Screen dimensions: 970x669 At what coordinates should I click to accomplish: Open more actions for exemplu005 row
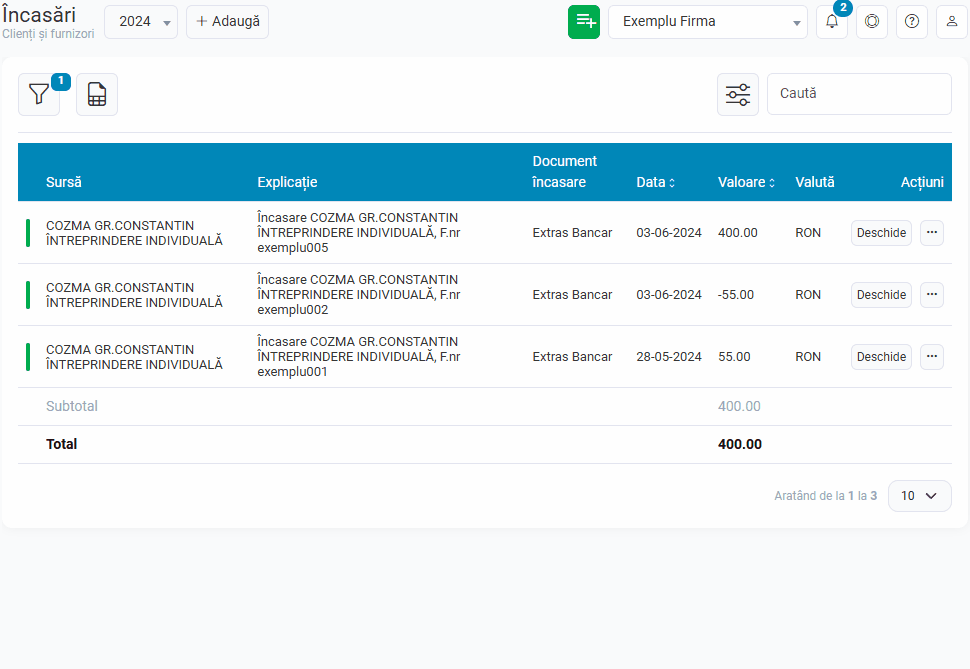pyautogui.click(x=932, y=233)
